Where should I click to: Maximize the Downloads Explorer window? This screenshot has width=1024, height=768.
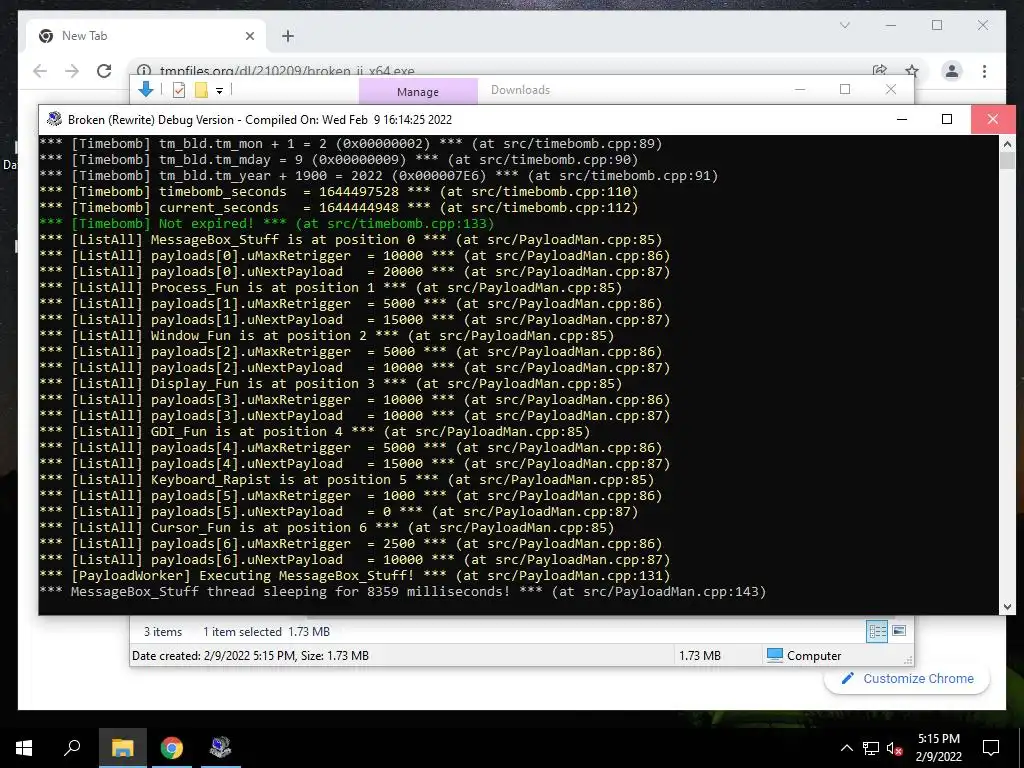point(845,89)
